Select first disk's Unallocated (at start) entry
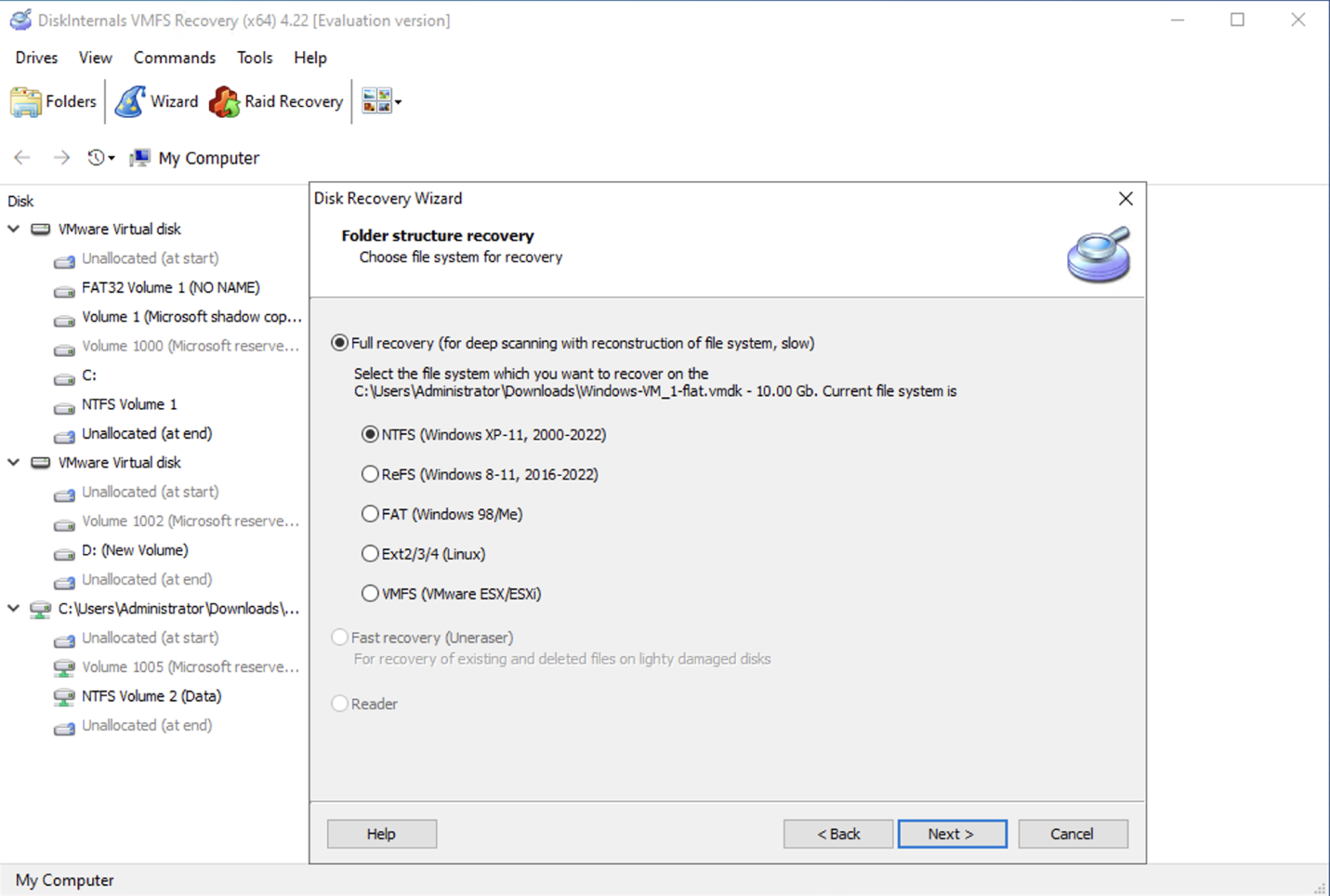The image size is (1330, 896). pos(150,258)
